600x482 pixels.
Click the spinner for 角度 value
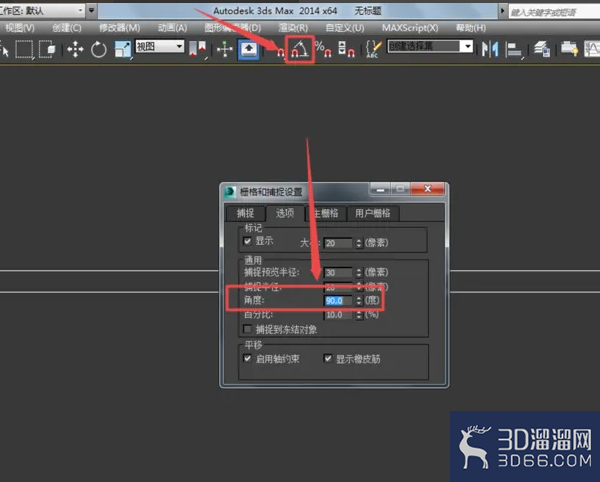tap(359, 301)
